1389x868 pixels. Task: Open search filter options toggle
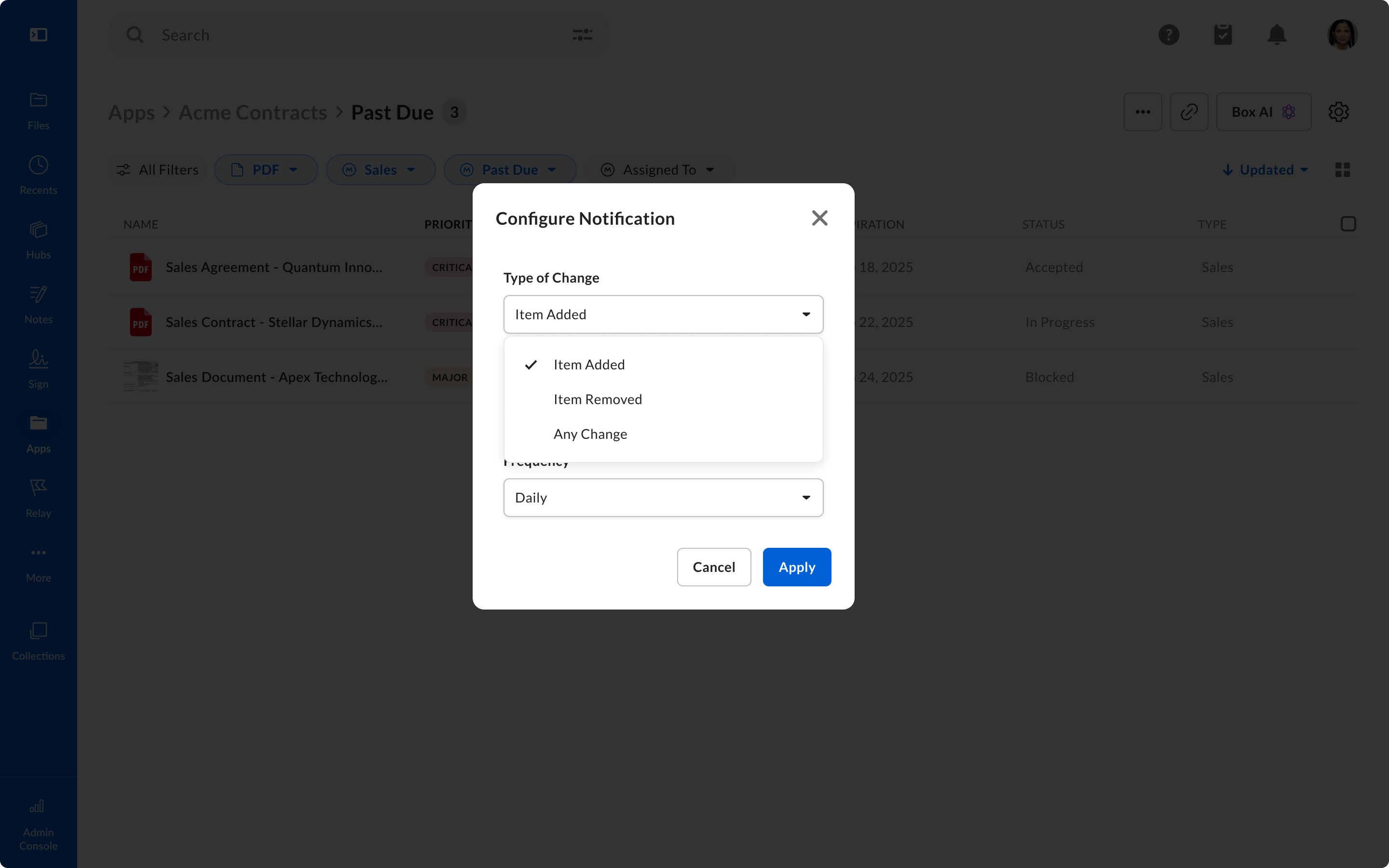pos(582,35)
